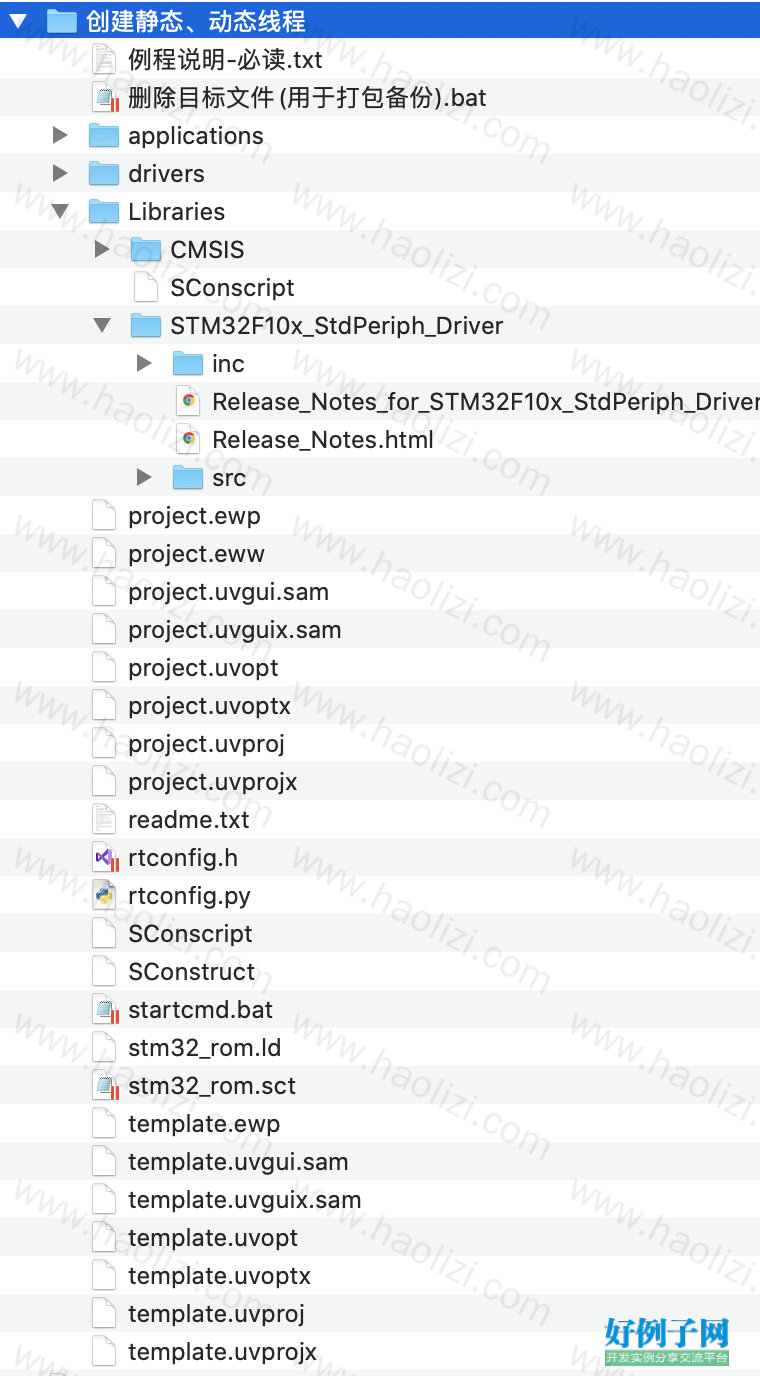760x1376 pixels.
Task: Click the drivers folder icon
Action: coord(104,173)
